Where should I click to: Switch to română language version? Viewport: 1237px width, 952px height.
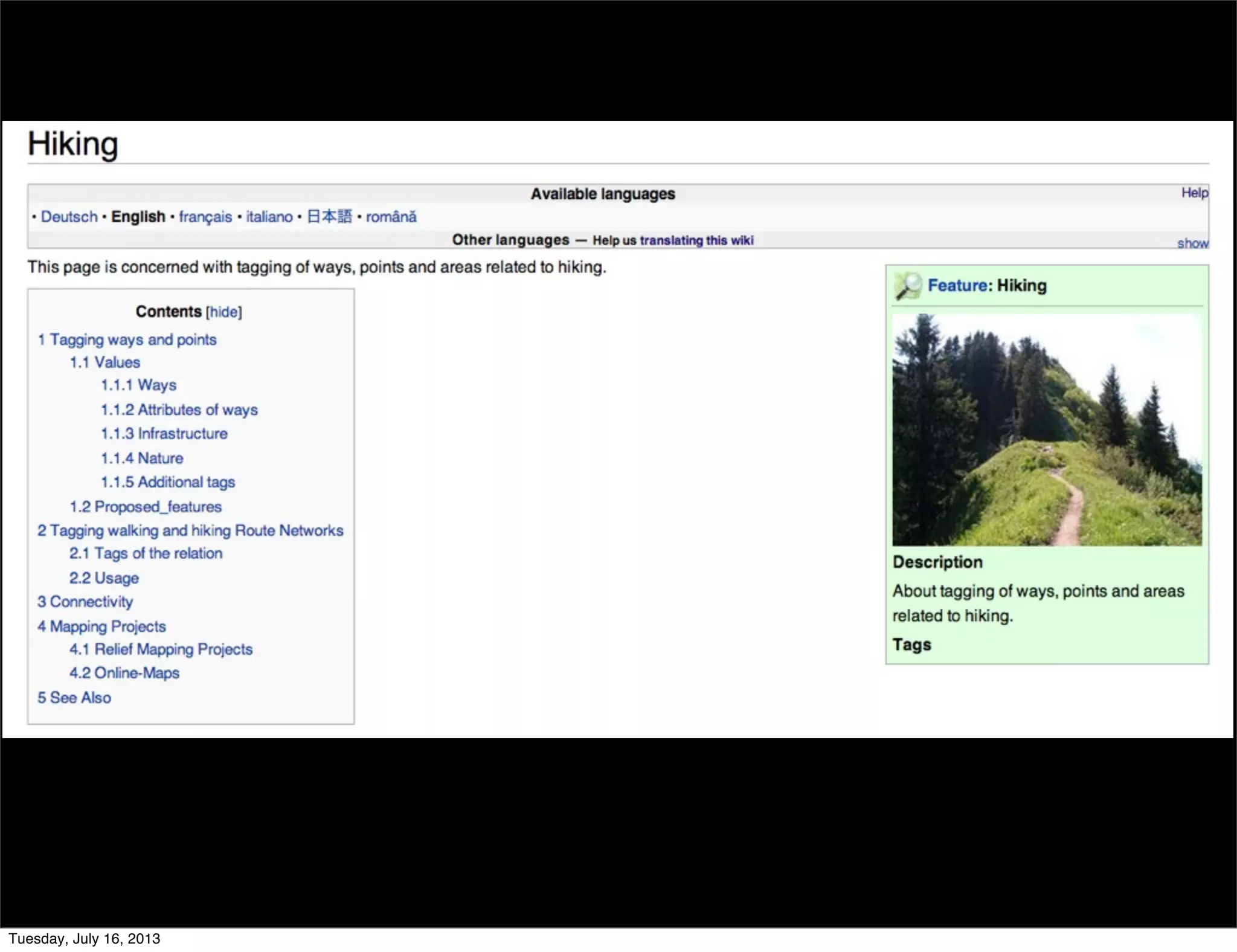click(391, 217)
